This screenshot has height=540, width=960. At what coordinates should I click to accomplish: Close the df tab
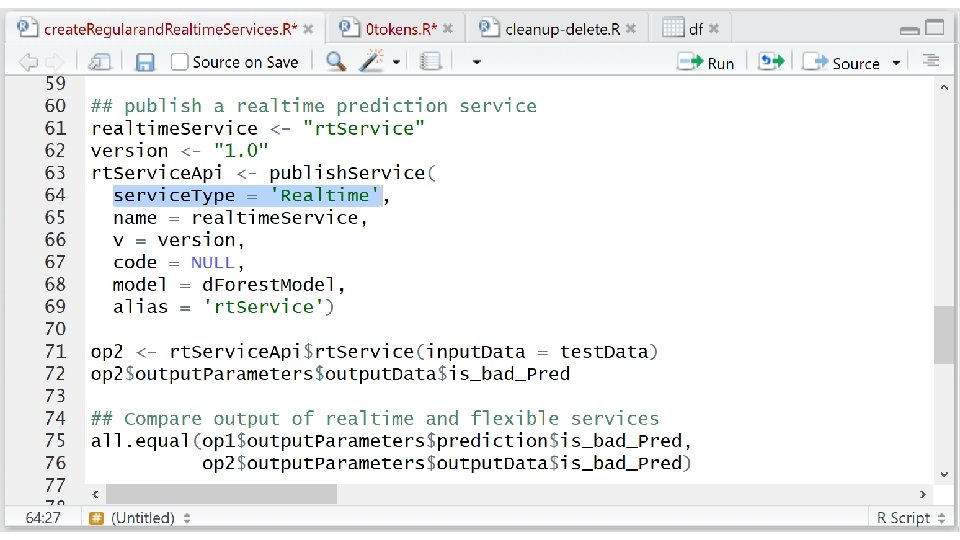[713, 29]
